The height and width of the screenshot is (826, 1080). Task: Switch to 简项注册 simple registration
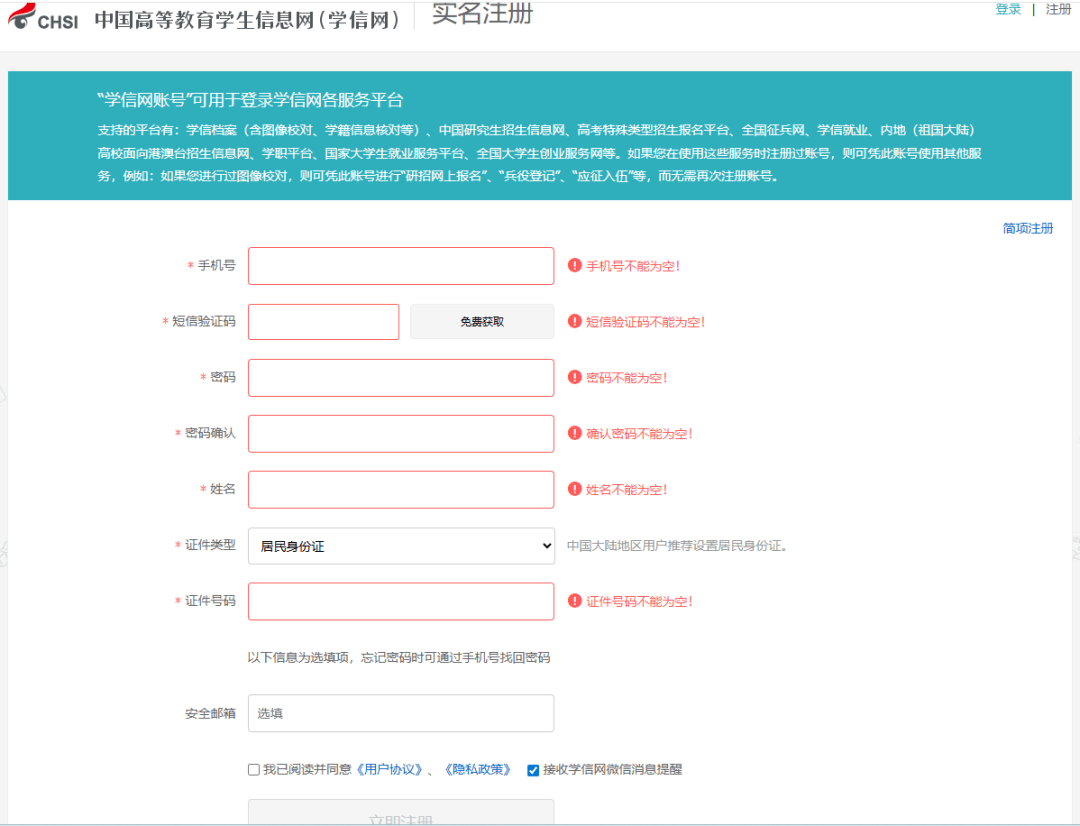(1028, 229)
